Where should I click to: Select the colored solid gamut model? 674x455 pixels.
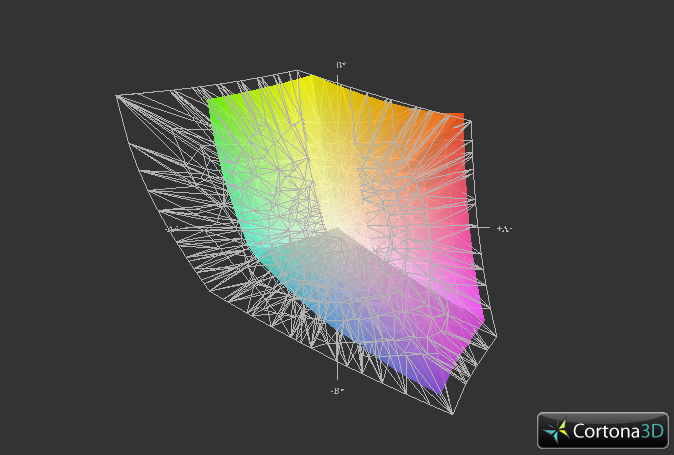346,234
